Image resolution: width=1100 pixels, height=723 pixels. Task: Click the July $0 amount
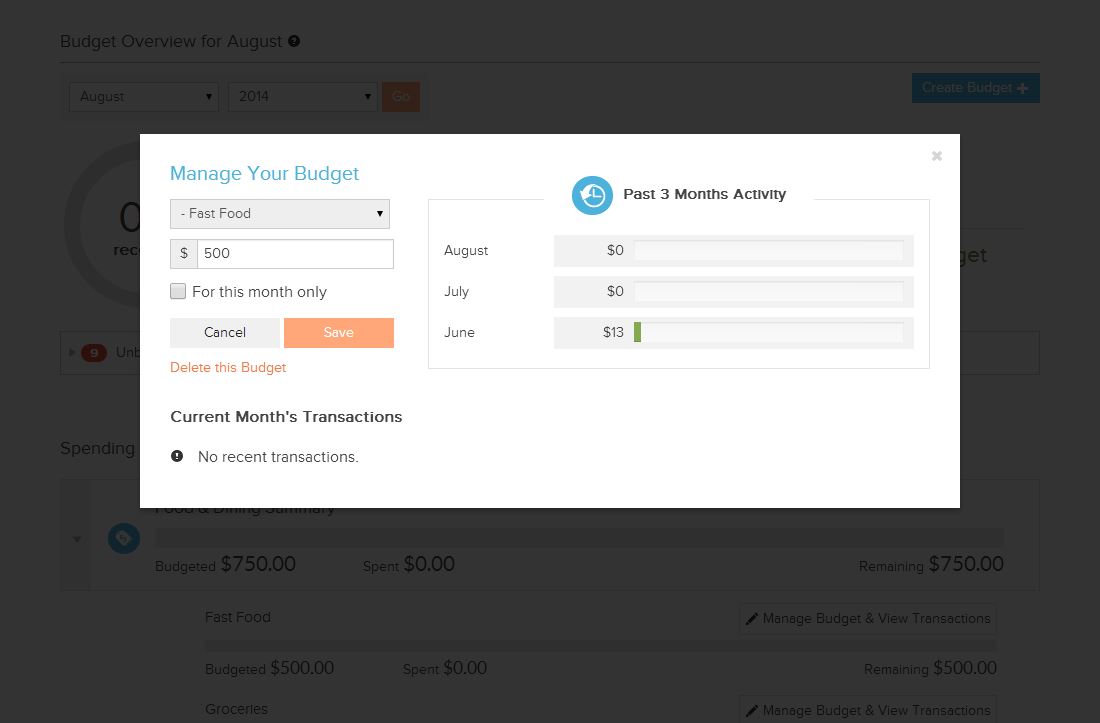615,291
